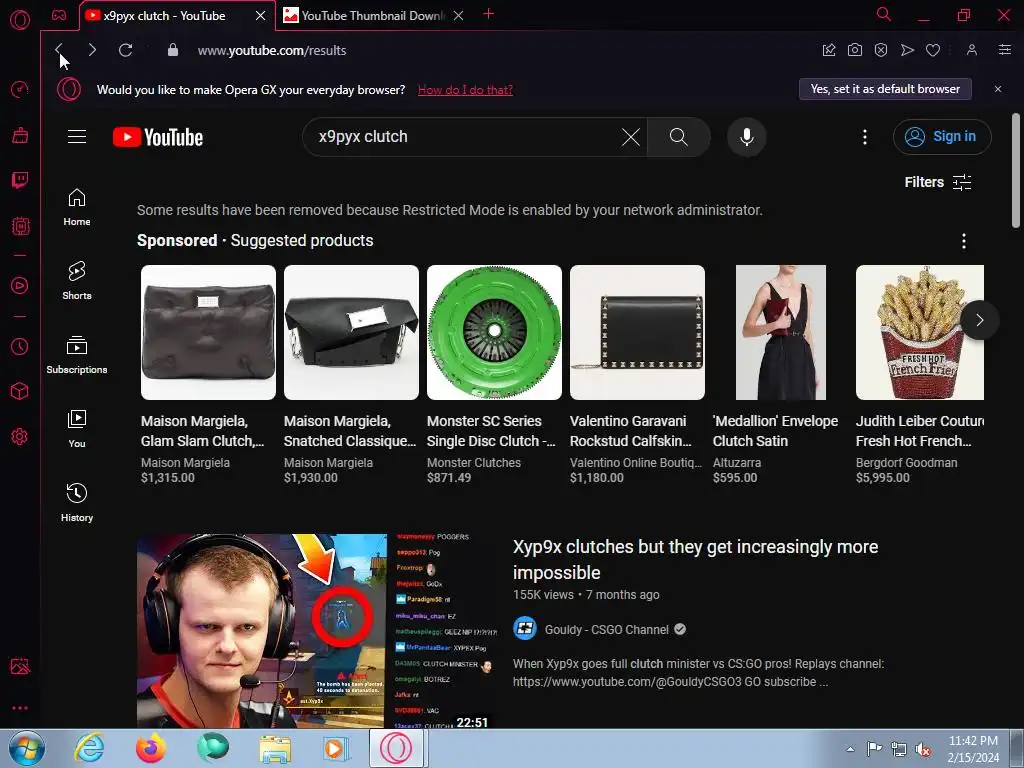
Task: Open Opera account profile icon
Action: pos(972,50)
